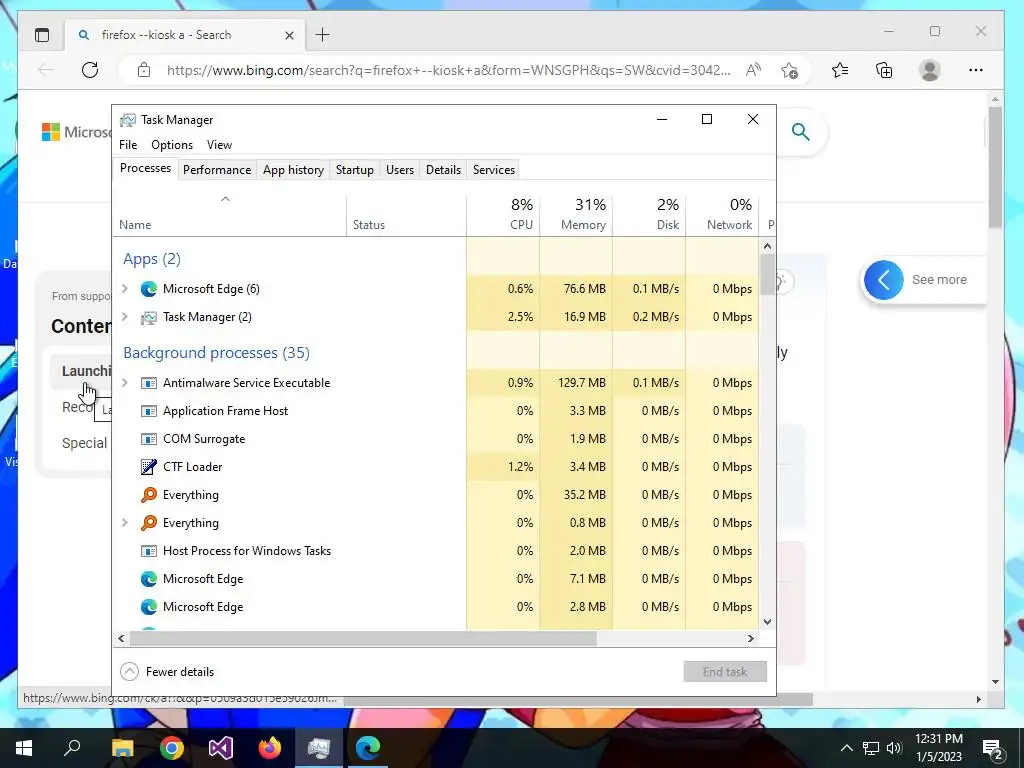Open Edge tab actions menu icon

pos(42,35)
